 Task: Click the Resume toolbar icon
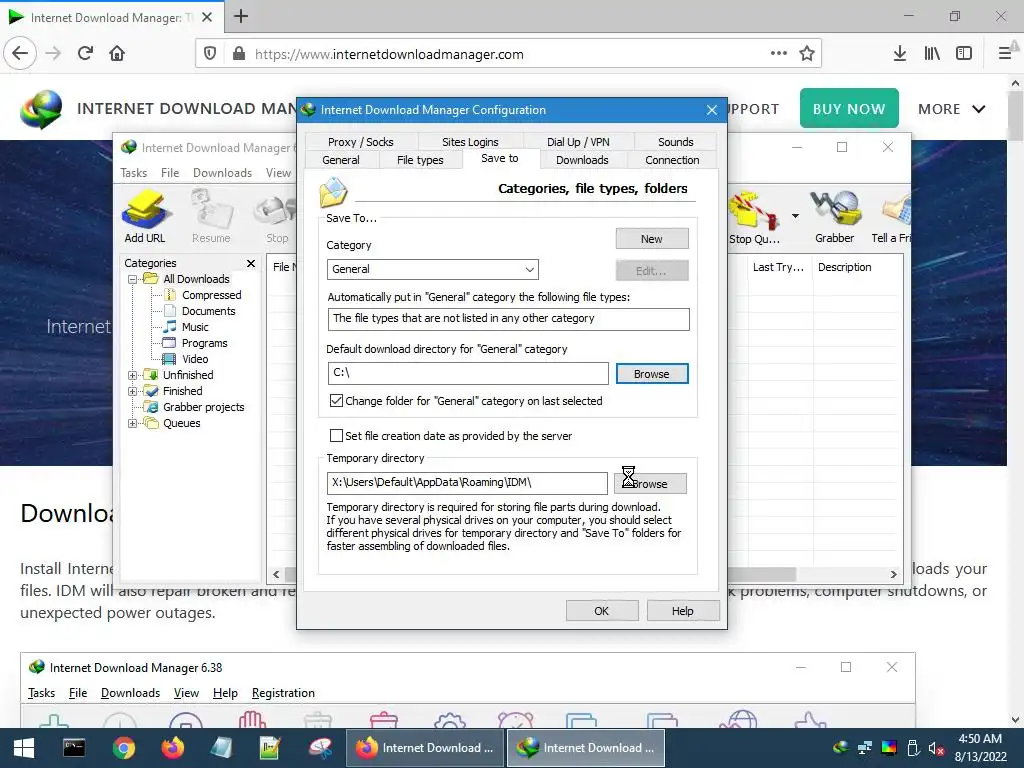pos(211,216)
